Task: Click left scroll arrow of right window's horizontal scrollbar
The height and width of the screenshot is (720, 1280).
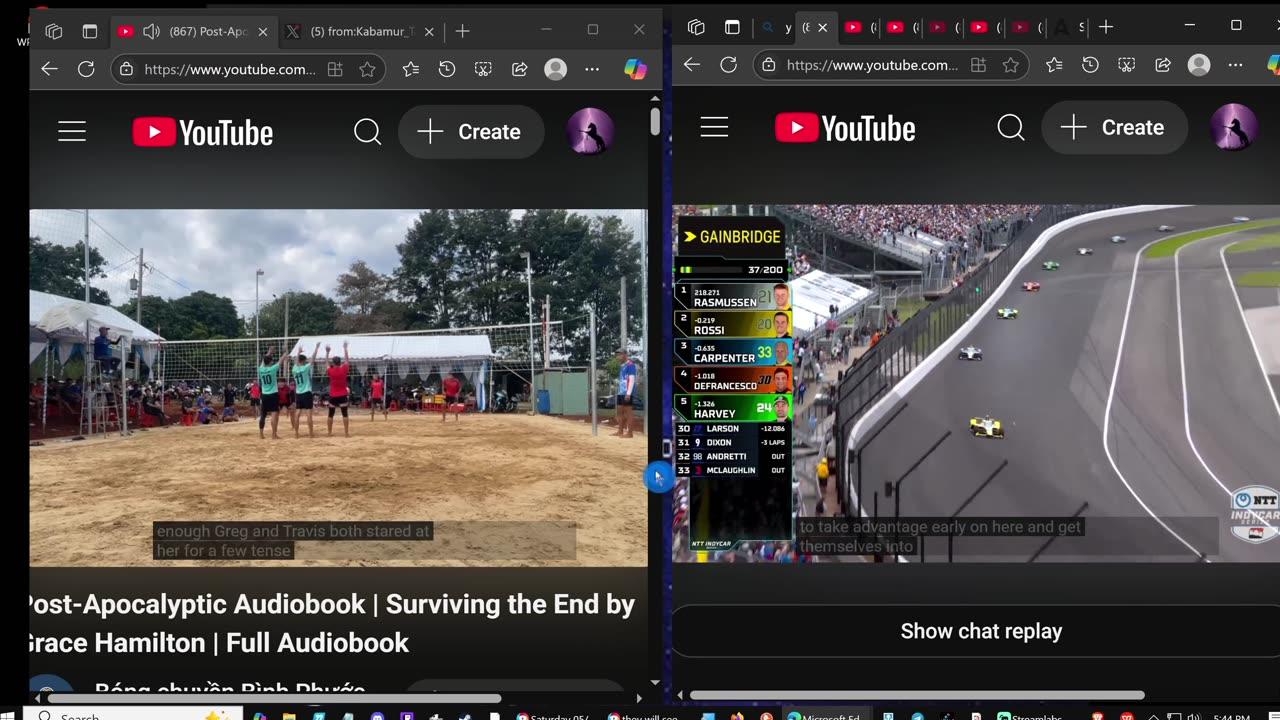Action: coord(680,695)
